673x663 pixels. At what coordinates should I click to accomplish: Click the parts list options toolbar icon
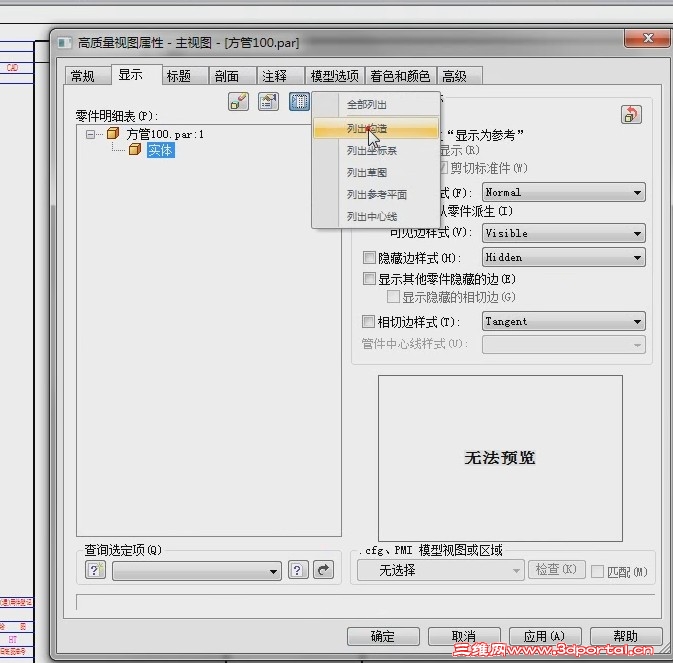tap(269, 102)
